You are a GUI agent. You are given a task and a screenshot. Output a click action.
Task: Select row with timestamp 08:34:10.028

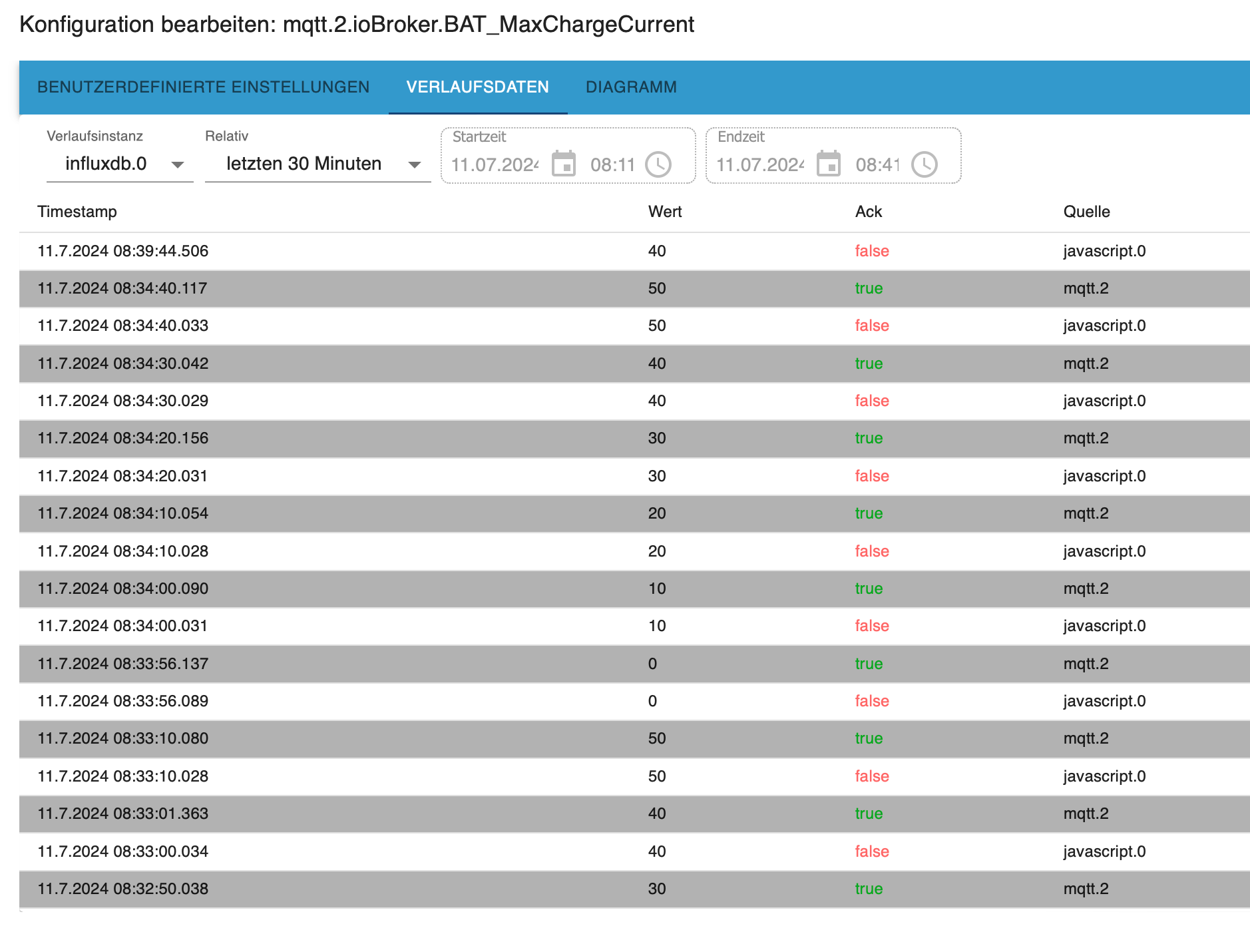click(x=634, y=551)
